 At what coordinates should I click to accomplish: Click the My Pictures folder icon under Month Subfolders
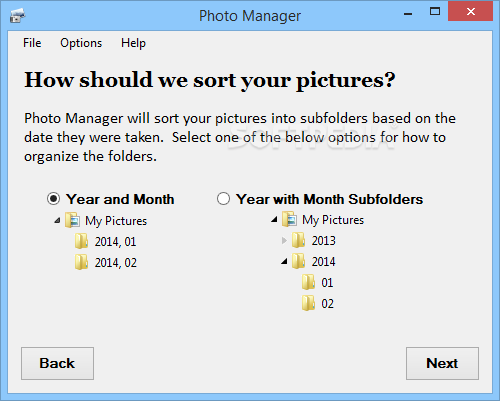[290, 219]
